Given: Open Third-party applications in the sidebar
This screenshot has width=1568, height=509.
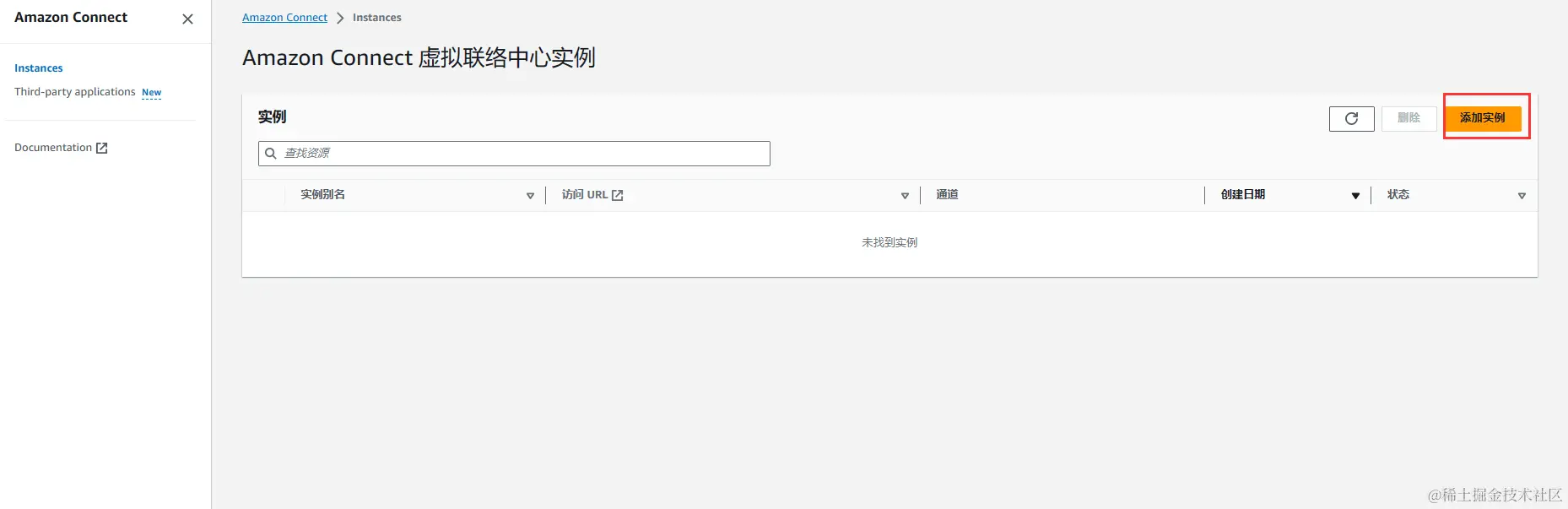Looking at the screenshot, I should coord(75,92).
